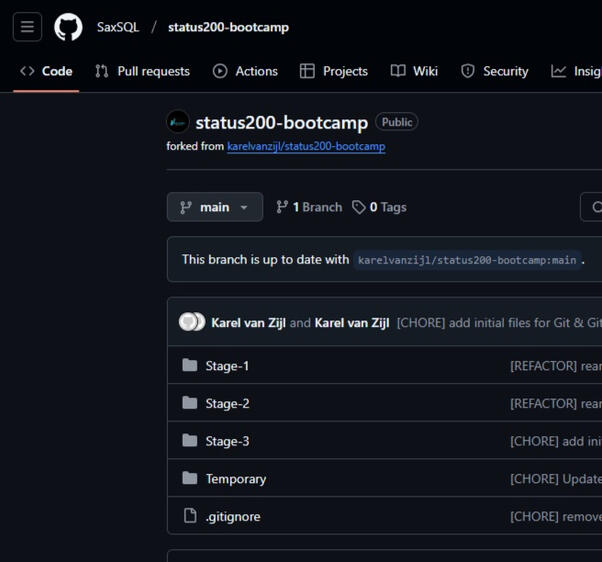Screen dimensions: 602x562
Task: Expand the main branch dropdown
Action: tap(214, 207)
